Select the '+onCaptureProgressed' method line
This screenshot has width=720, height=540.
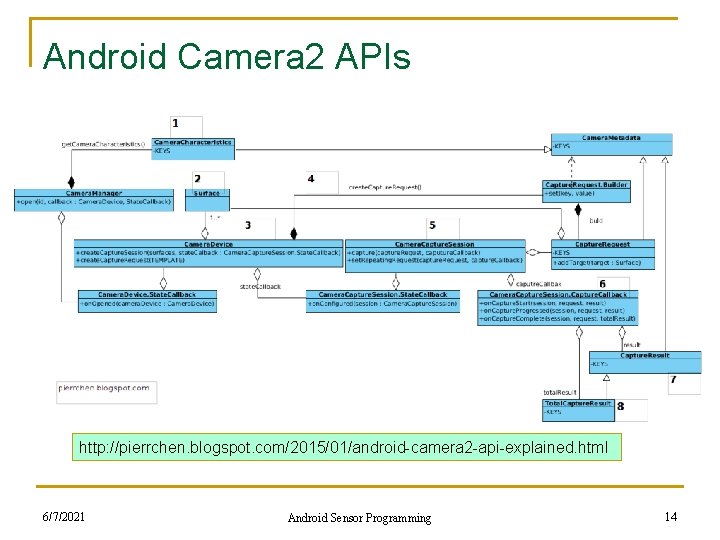(551, 310)
